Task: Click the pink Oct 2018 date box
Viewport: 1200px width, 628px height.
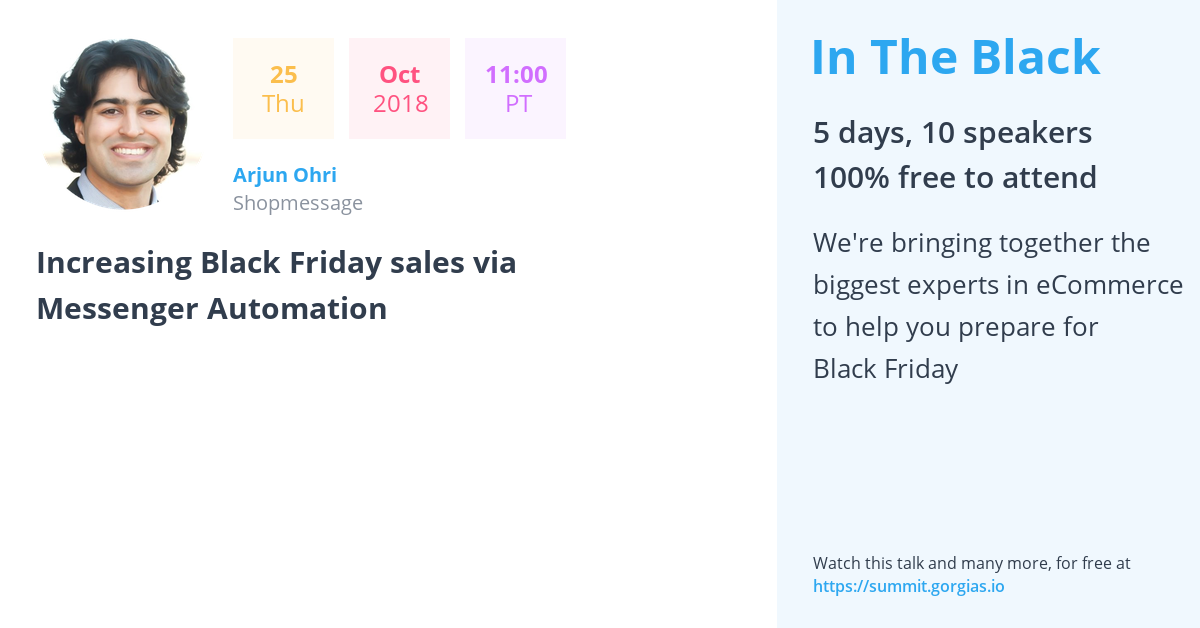Action: (399, 89)
